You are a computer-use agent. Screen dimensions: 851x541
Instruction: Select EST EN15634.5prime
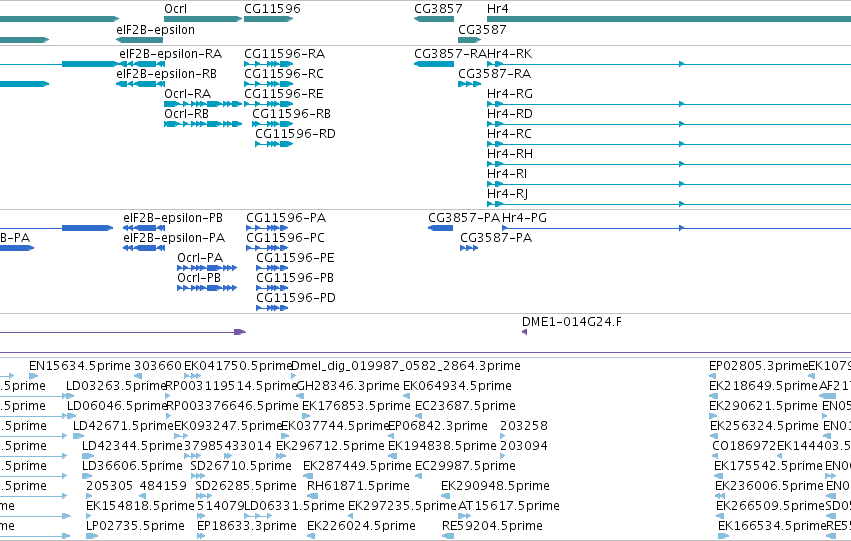coord(80,366)
